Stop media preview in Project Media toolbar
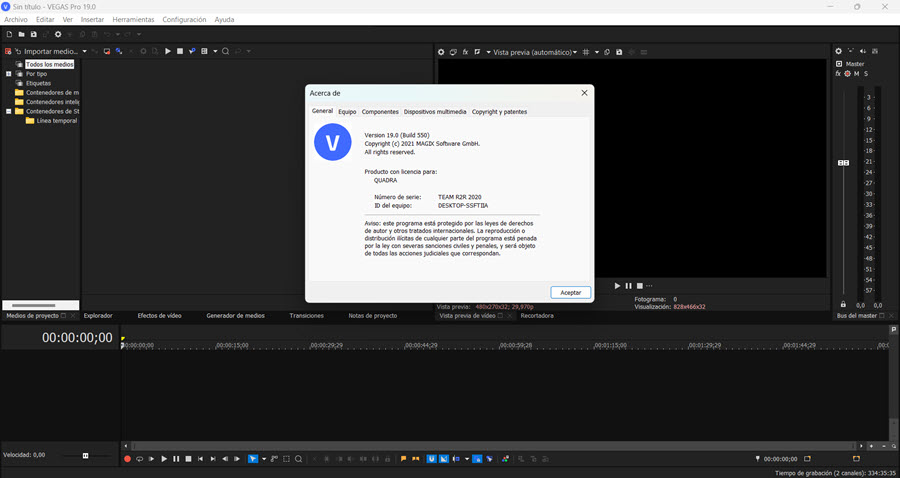This screenshot has height=478, width=900. [180, 51]
